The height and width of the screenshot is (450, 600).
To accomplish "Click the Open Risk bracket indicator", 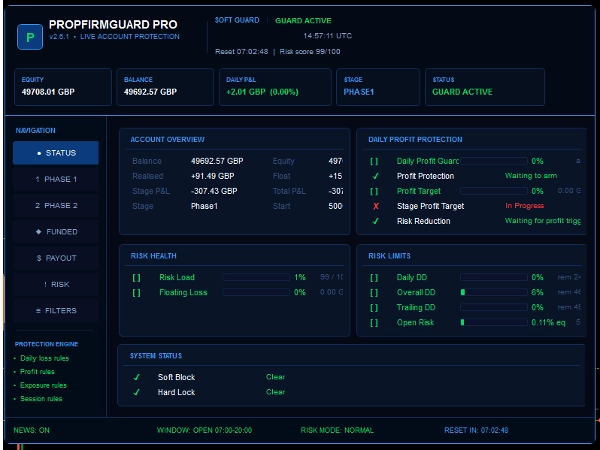I will point(374,323).
